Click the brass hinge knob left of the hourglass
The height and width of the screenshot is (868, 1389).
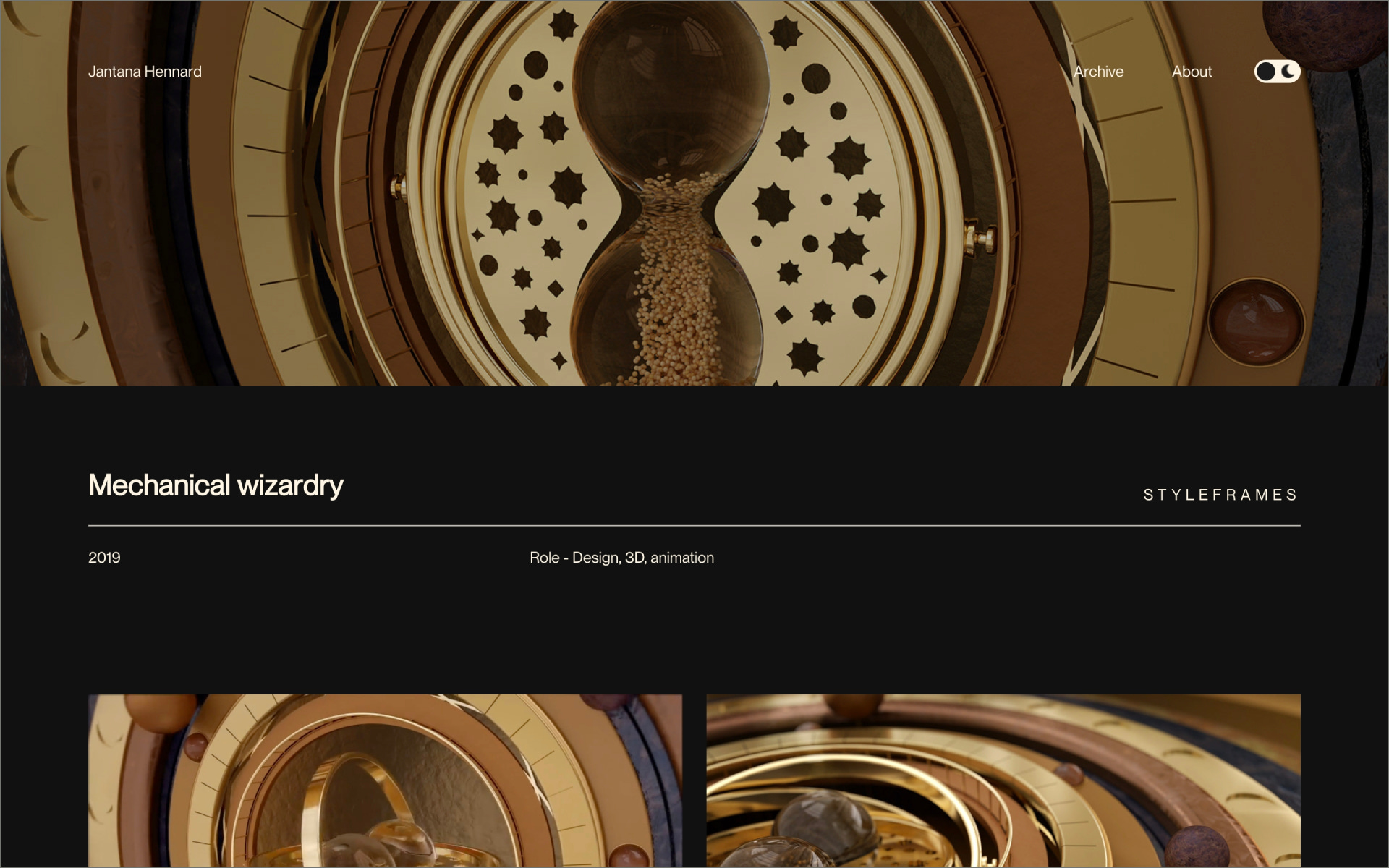point(397,187)
